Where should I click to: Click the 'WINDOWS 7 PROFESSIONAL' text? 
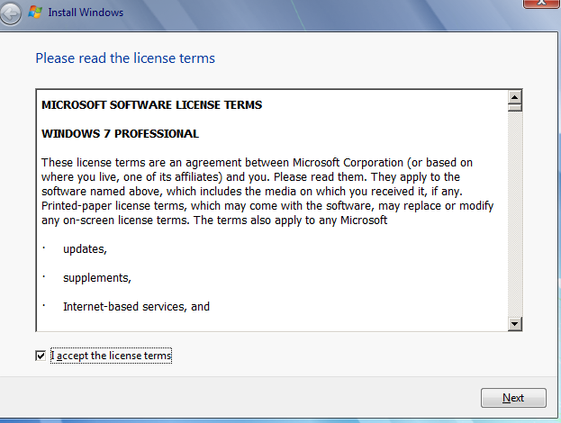(x=120, y=134)
